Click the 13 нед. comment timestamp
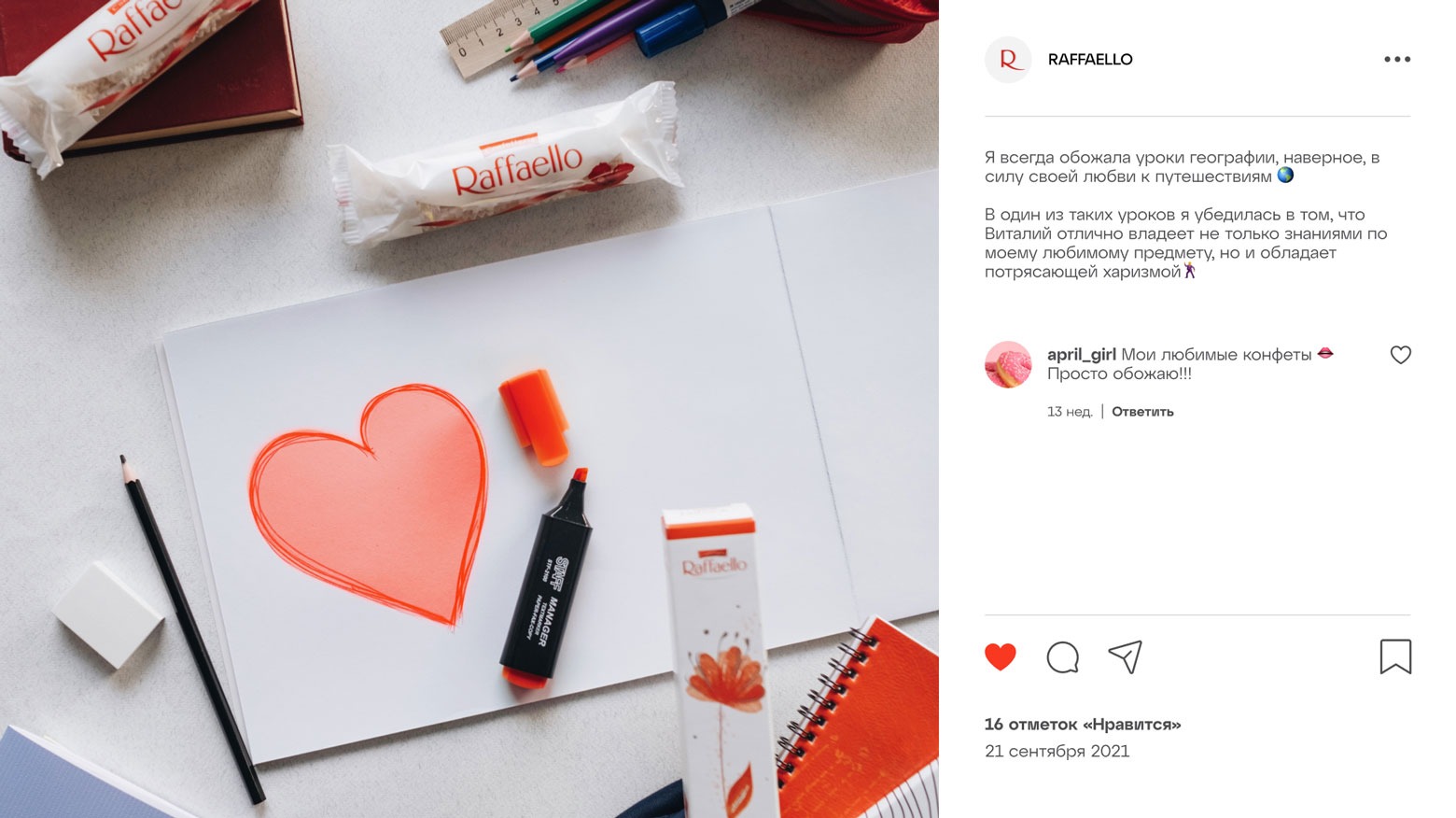 1070,412
